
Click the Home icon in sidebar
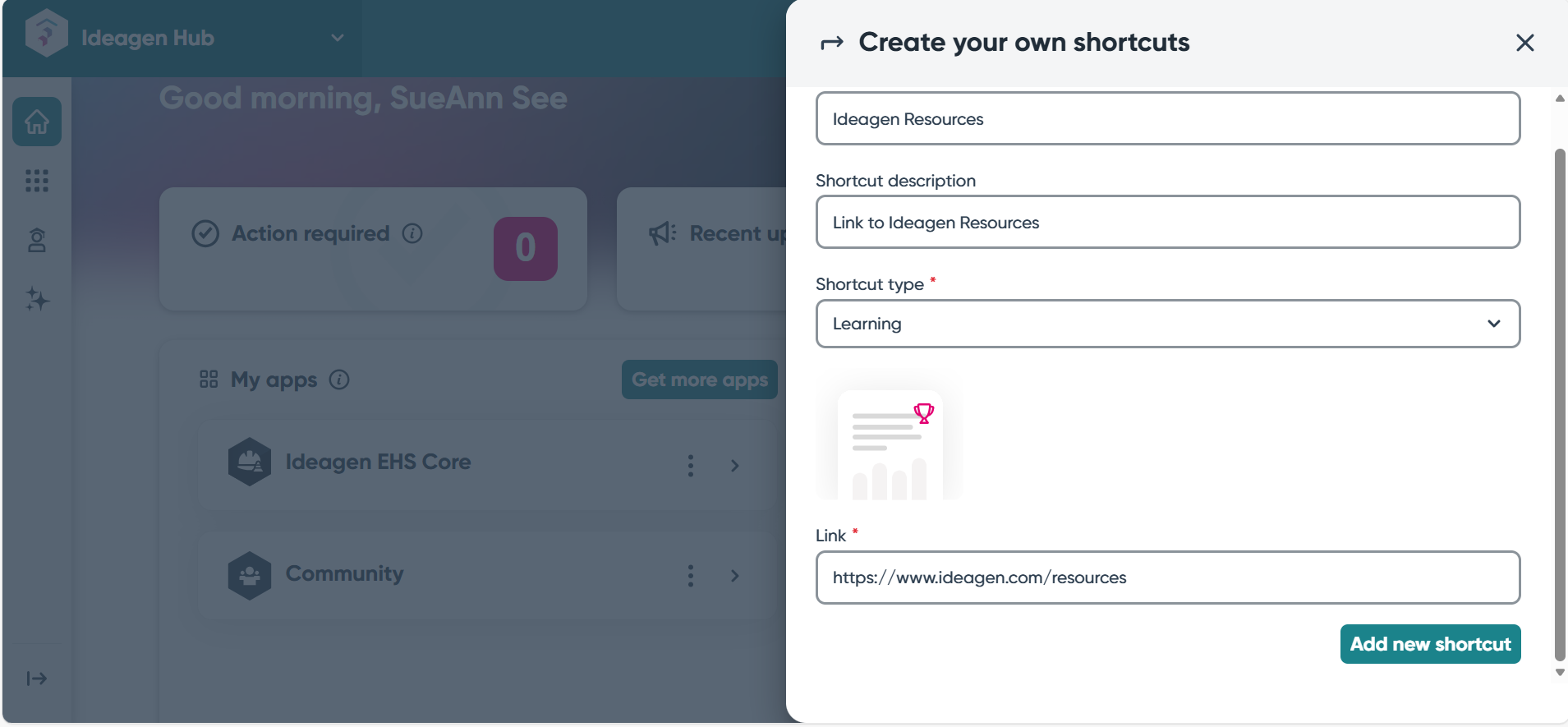[x=37, y=122]
